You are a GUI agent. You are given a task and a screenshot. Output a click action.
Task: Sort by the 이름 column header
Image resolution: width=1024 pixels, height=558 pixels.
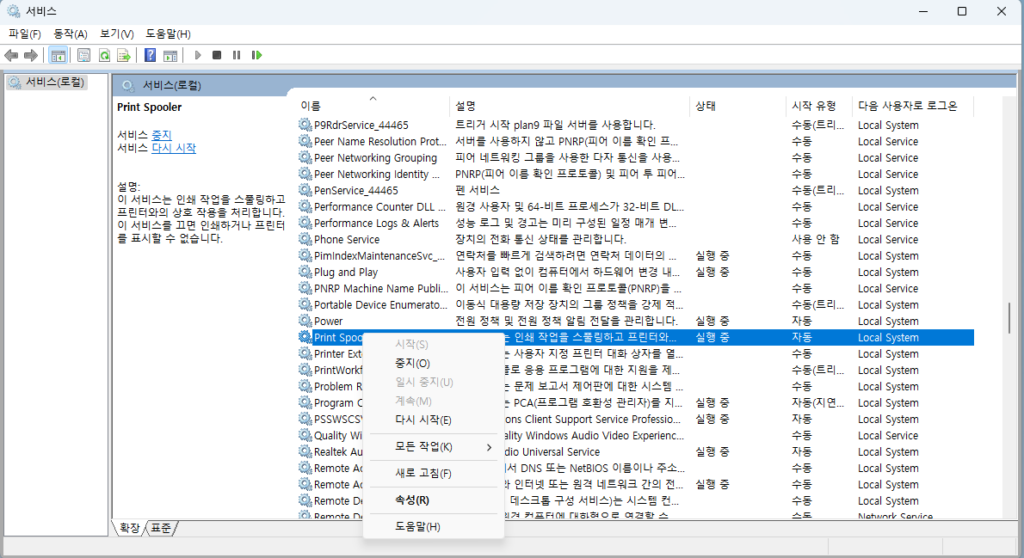(373, 105)
